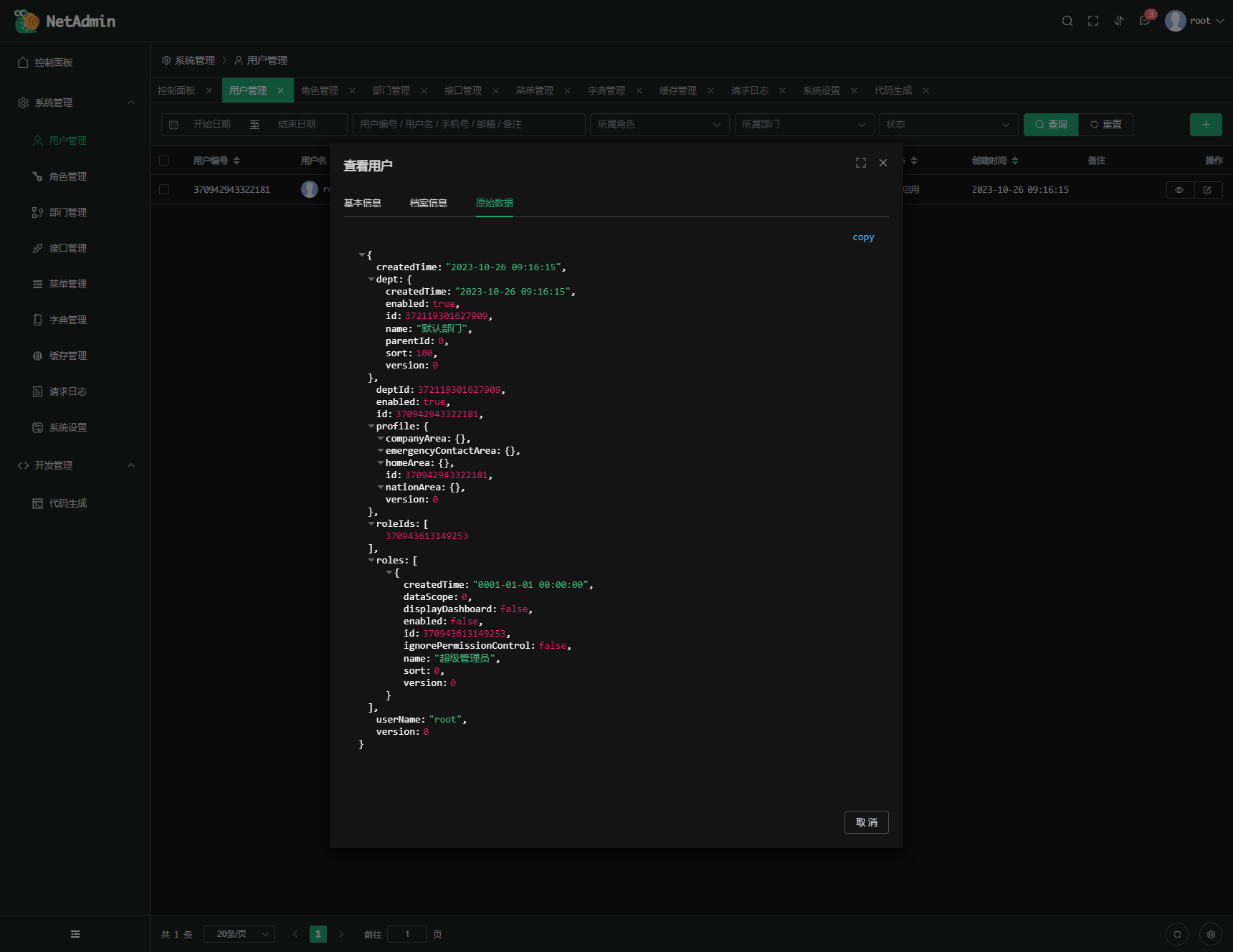Switch to the 档案信息 tab
Screen dimensions: 1233x952
[x=429, y=203]
